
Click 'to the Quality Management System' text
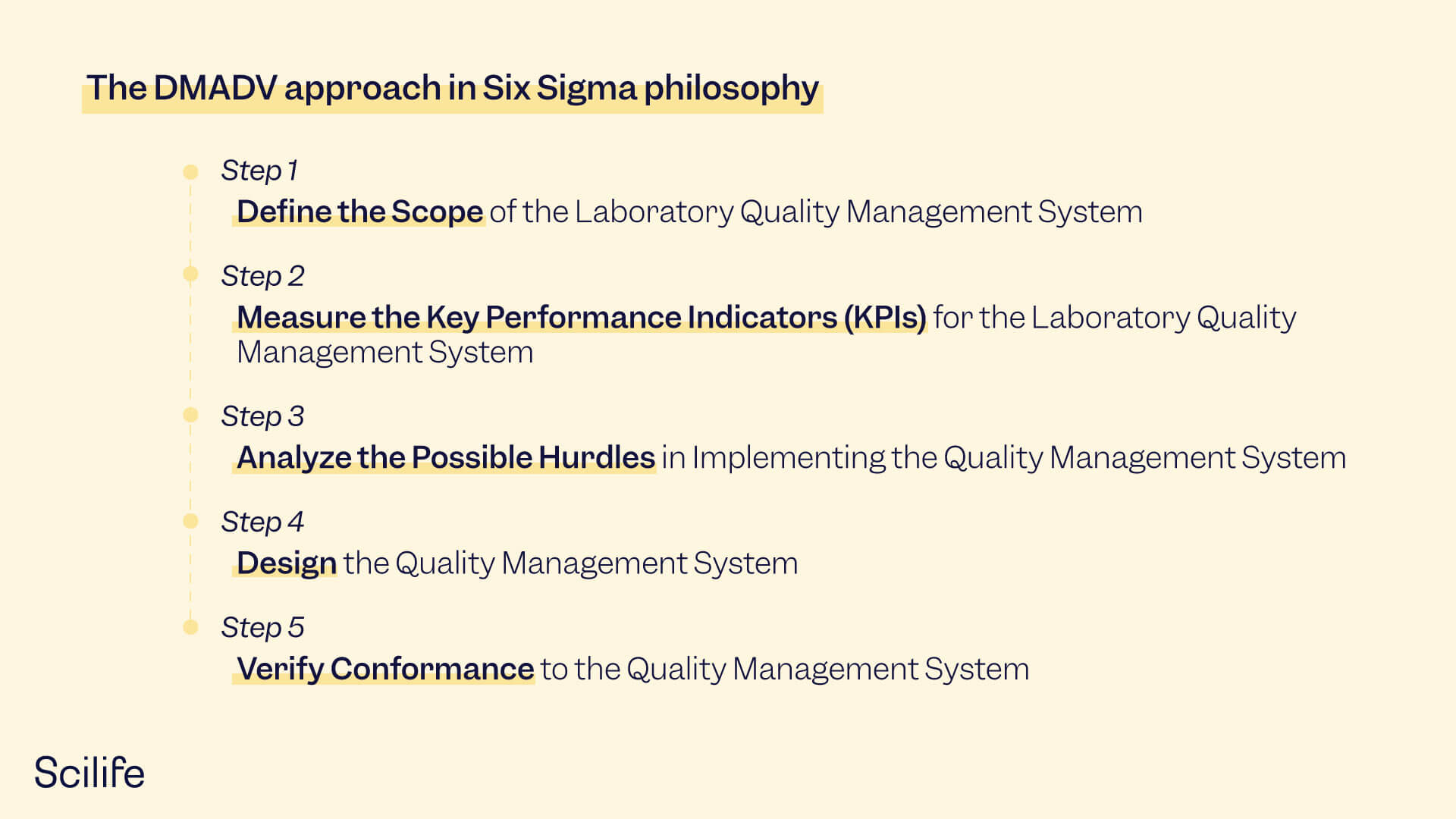(785, 669)
